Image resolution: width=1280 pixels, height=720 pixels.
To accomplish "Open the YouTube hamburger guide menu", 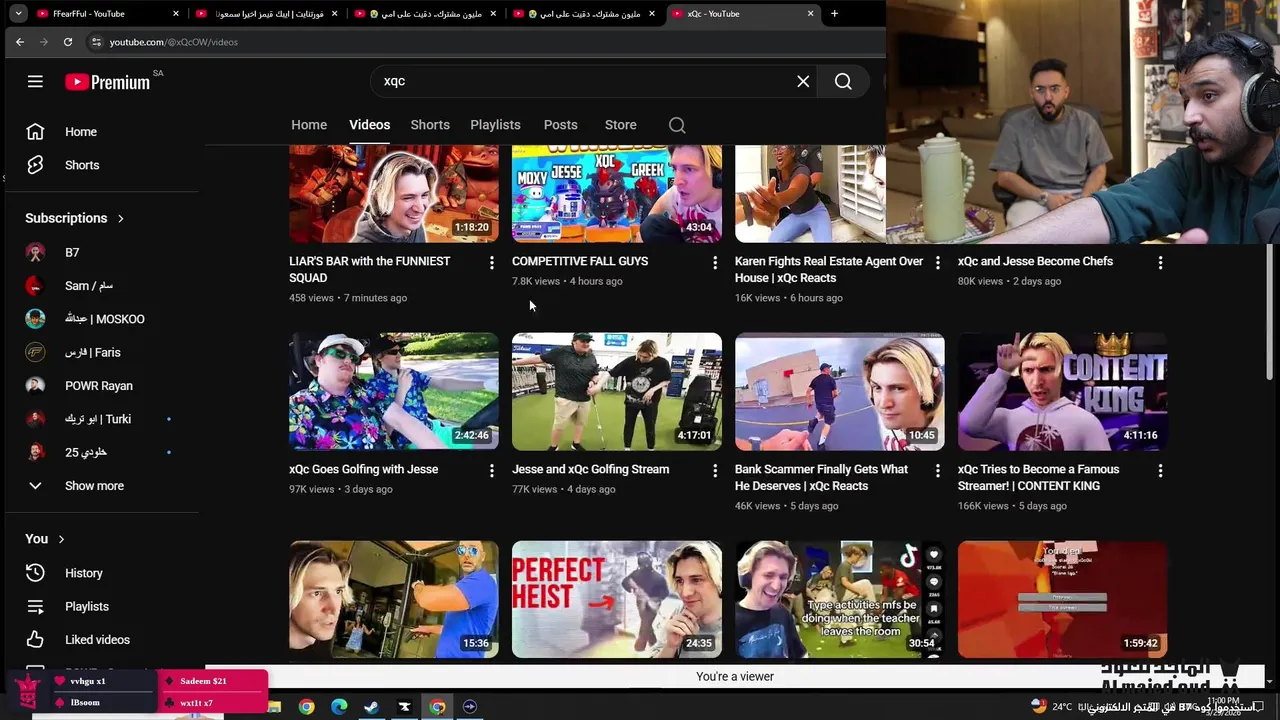I will pyautogui.click(x=35, y=82).
